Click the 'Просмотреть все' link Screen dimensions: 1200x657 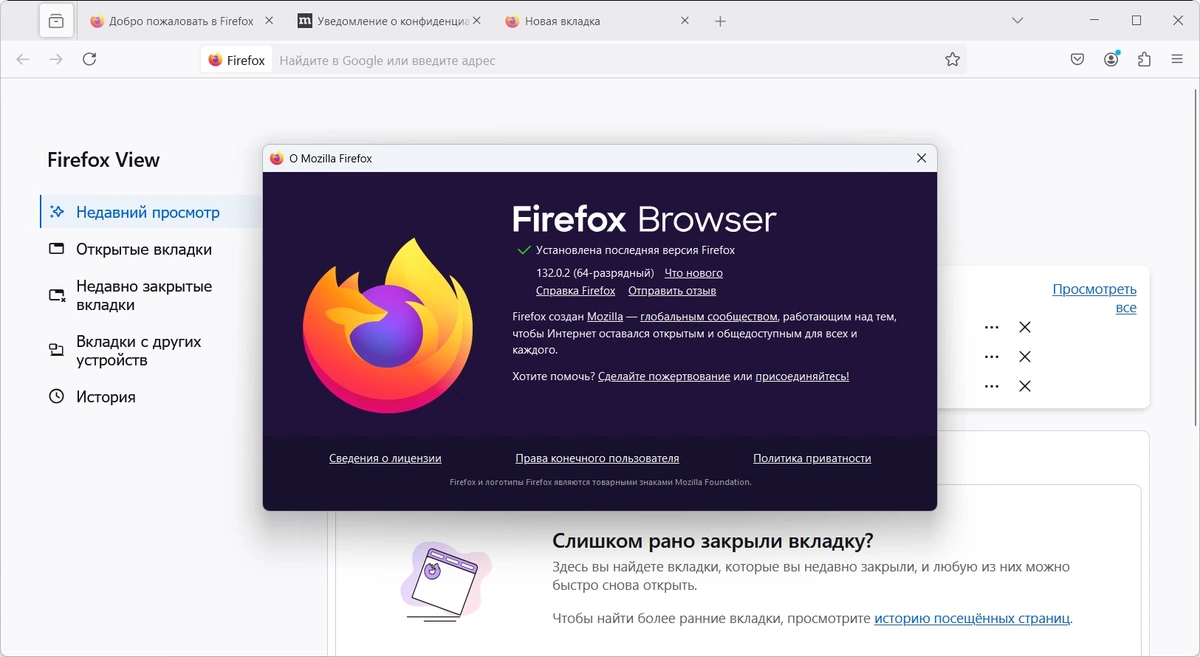click(1094, 298)
